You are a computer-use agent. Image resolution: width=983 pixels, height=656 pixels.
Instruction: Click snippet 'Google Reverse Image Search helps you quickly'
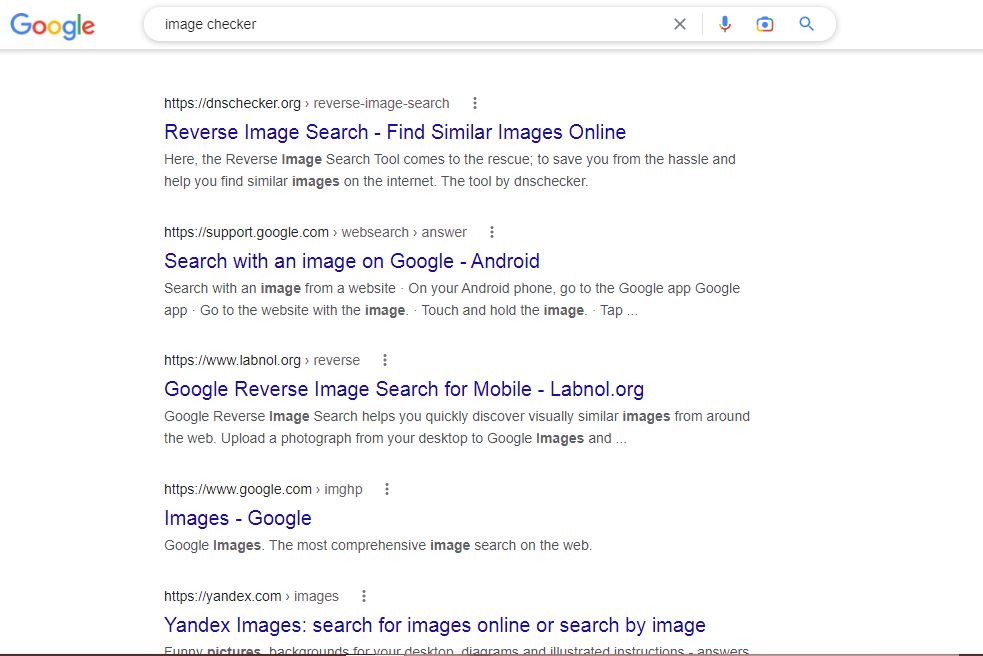click(x=457, y=427)
